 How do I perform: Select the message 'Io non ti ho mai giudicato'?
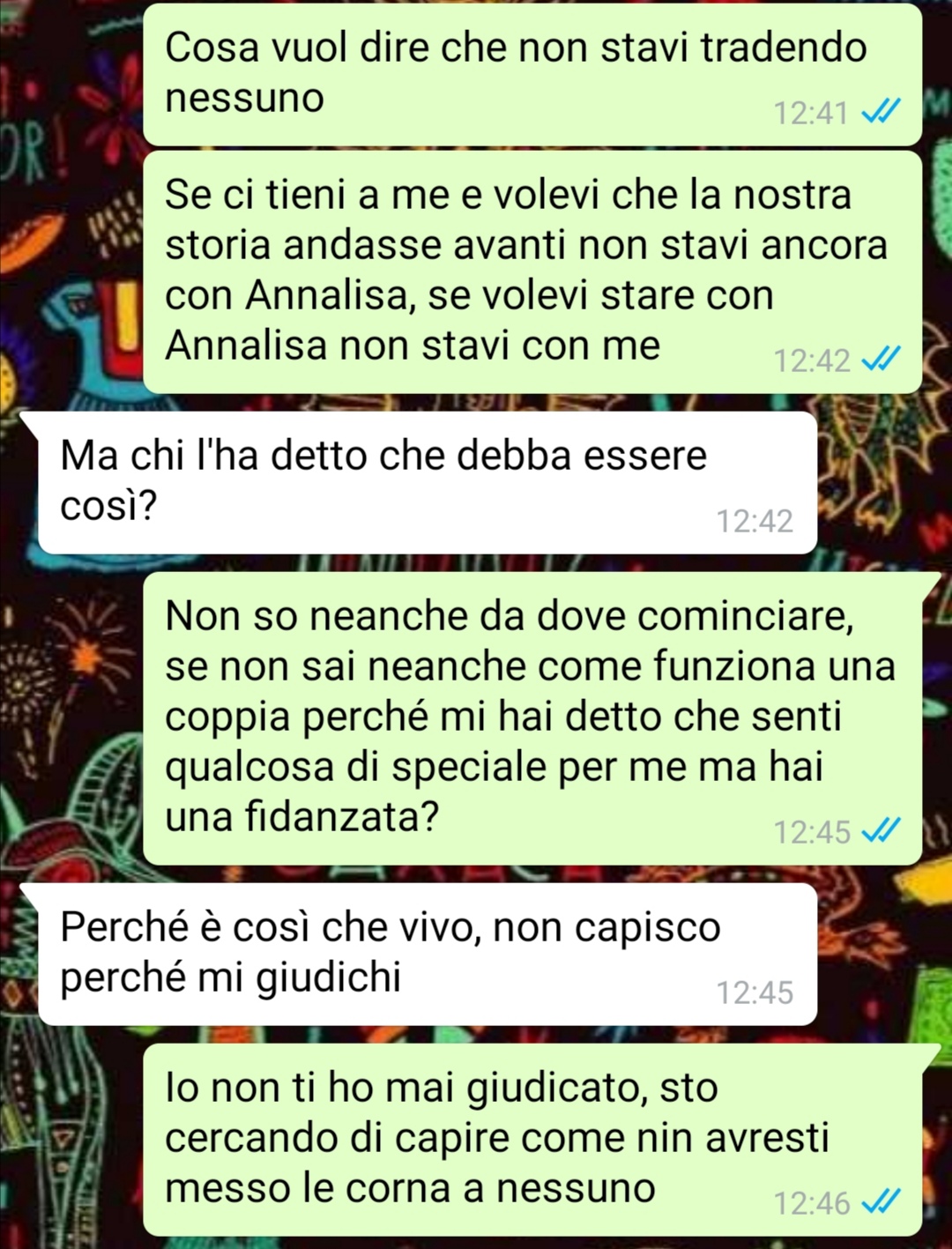click(x=532, y=1139)
